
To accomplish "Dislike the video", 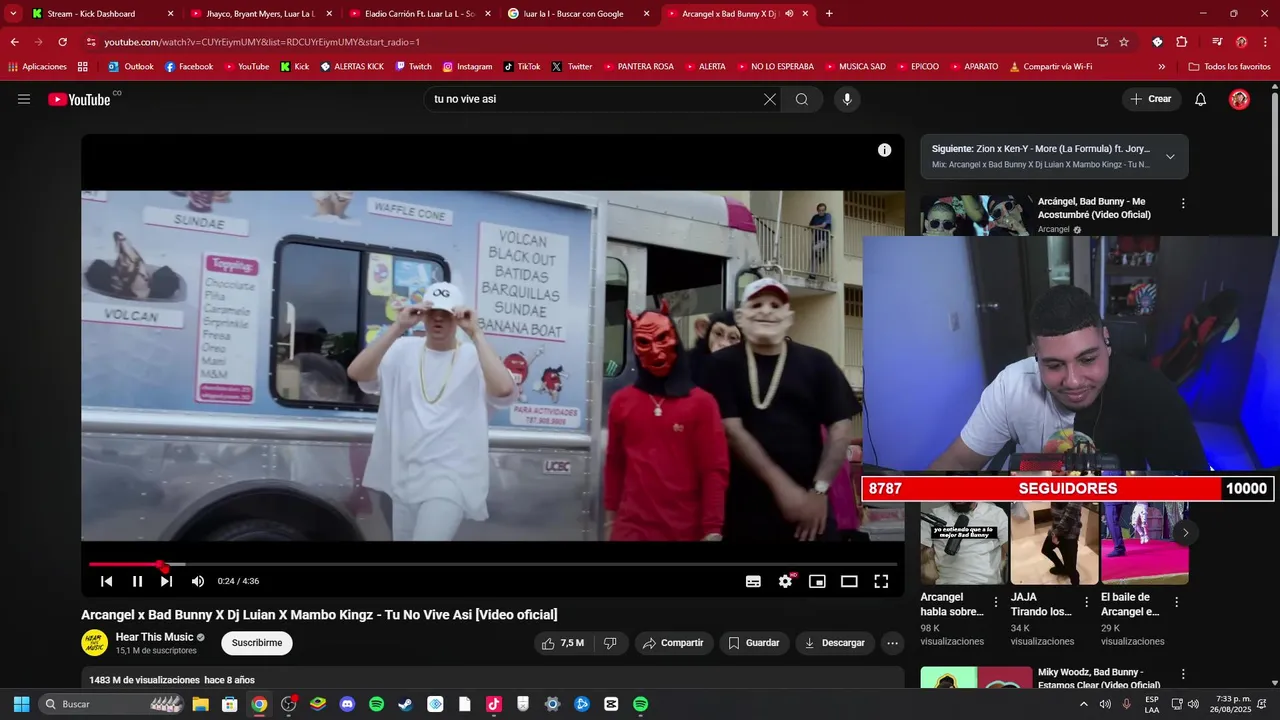I will (x=610, y=643).
